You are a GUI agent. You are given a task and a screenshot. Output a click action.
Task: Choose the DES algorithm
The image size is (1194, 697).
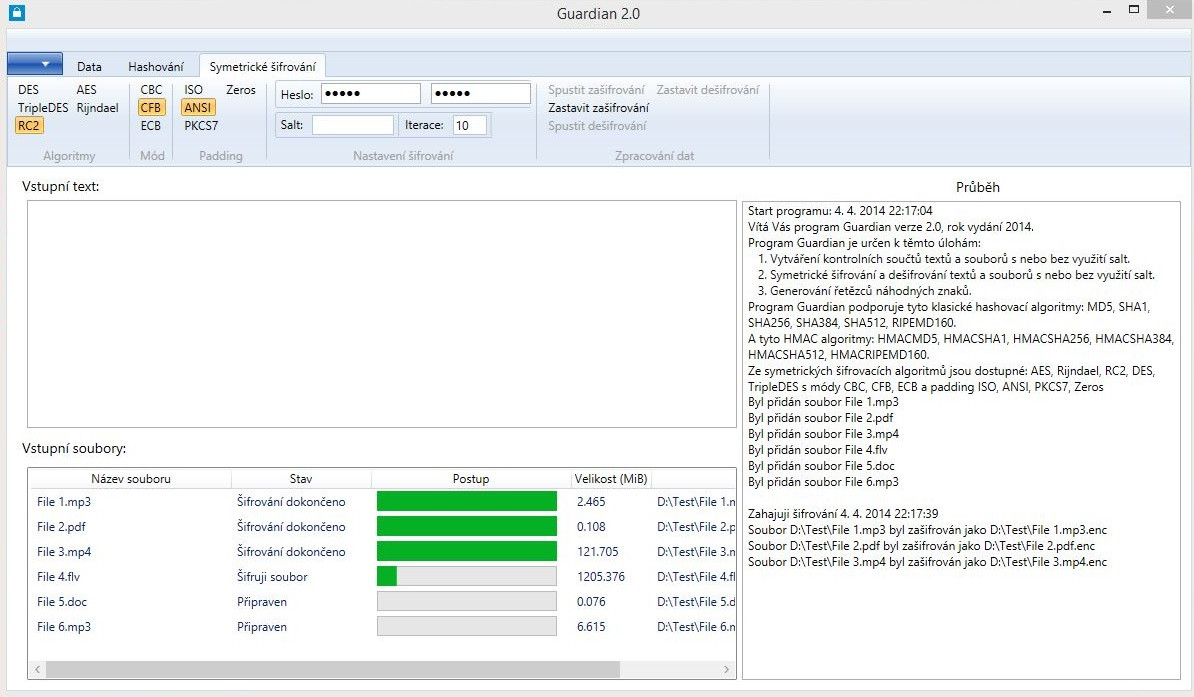point(28,90)
